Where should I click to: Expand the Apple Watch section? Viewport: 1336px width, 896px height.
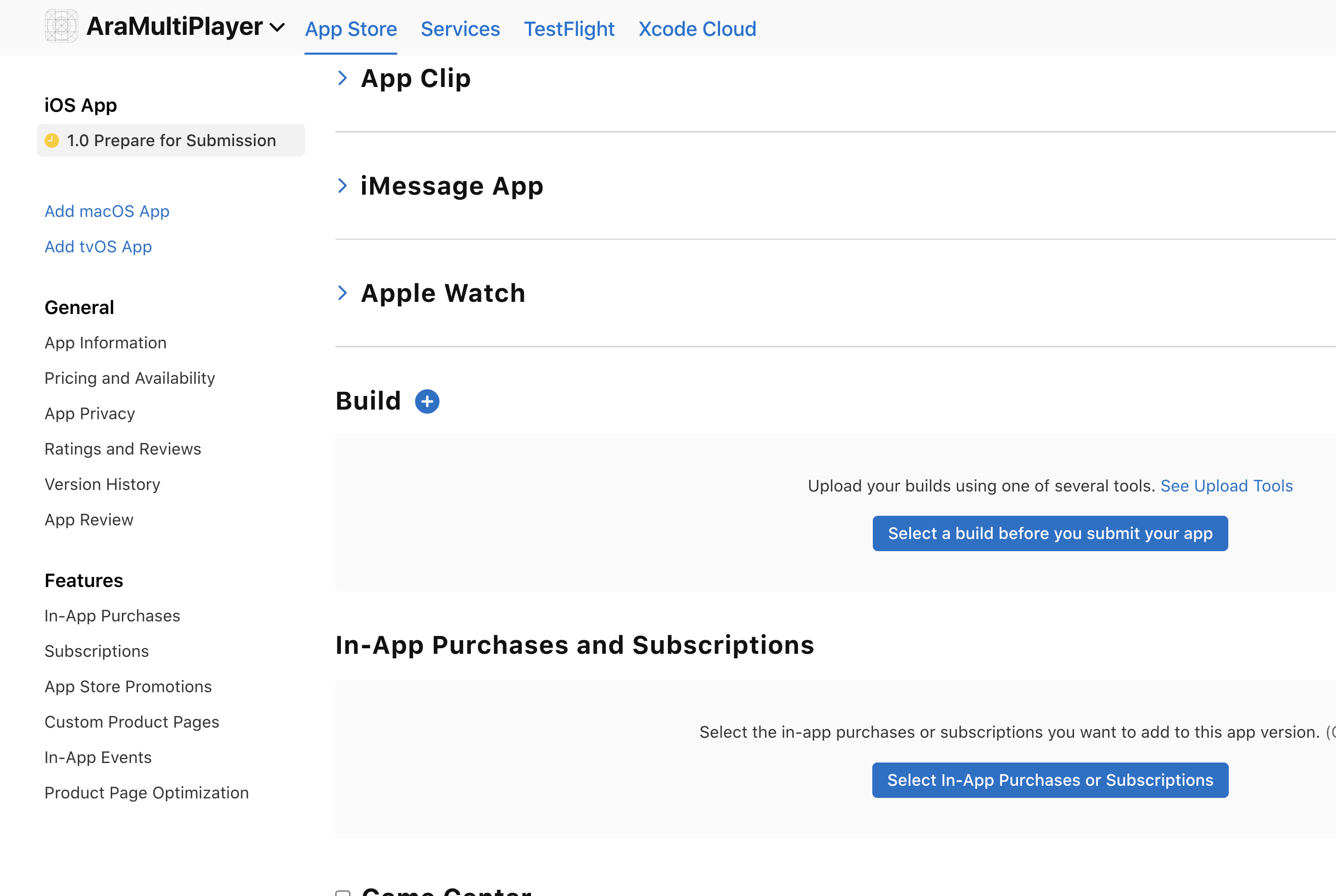click(342, 293)
